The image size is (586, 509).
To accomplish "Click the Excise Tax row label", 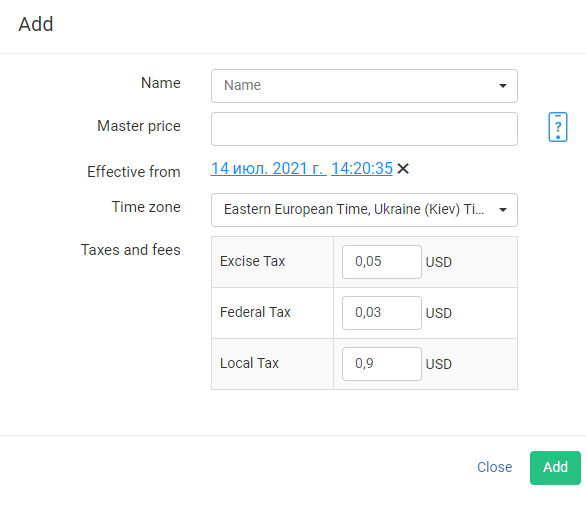I will (252, 261).
